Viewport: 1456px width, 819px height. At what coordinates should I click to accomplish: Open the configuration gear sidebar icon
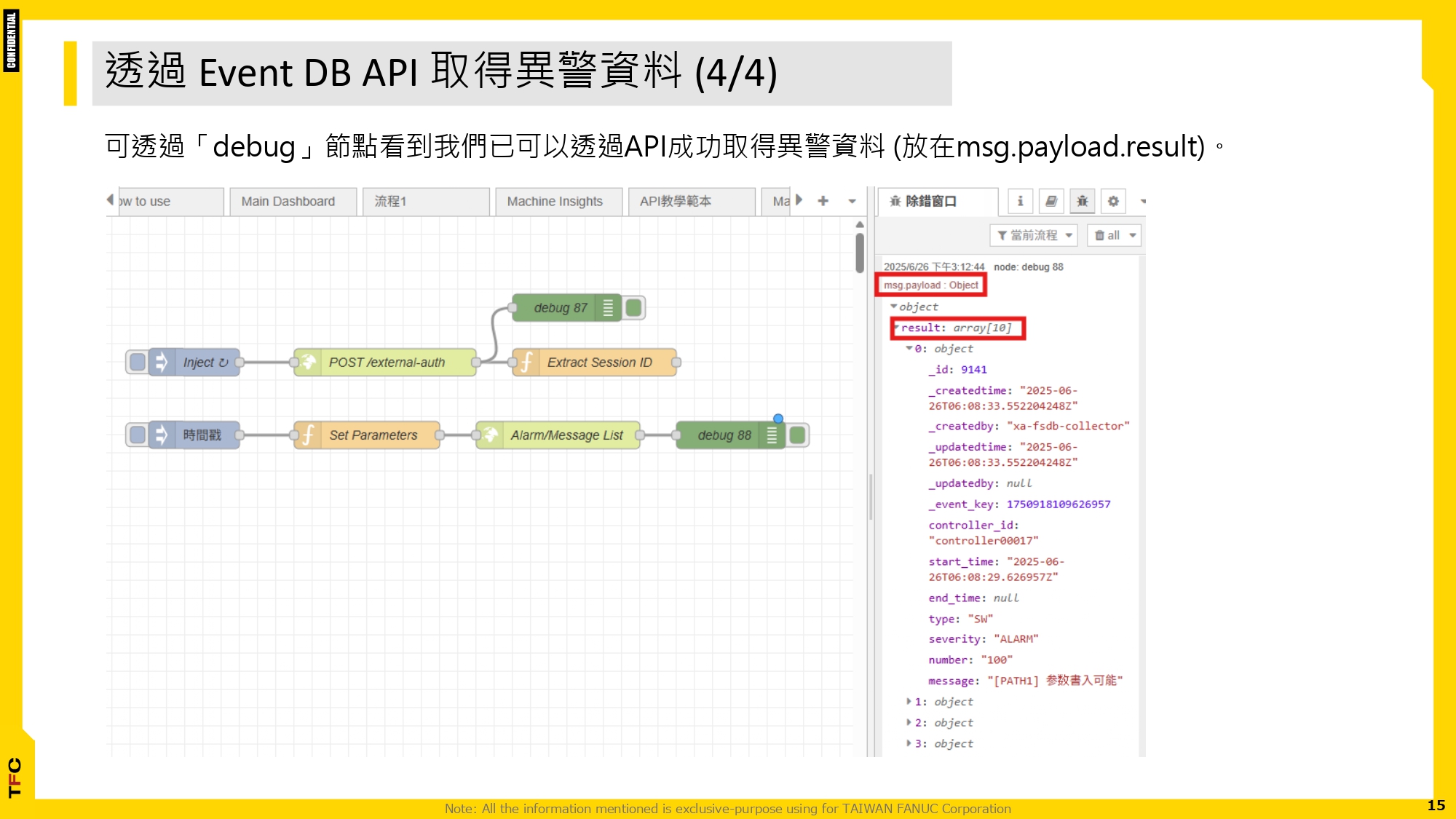pyautogui.click(x=1113, y=201)
